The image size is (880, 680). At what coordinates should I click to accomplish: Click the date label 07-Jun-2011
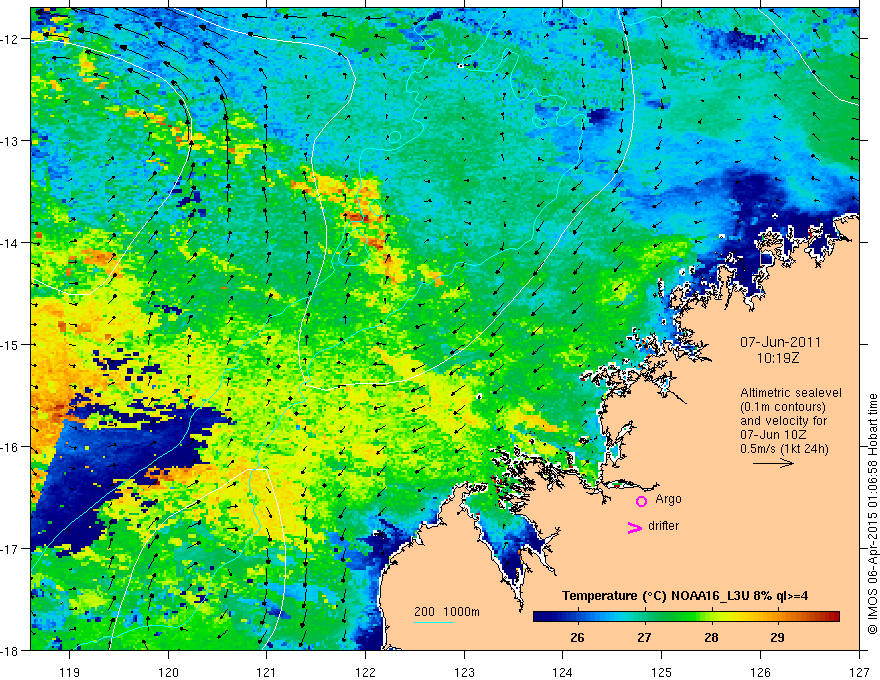(x=780, y=342)
